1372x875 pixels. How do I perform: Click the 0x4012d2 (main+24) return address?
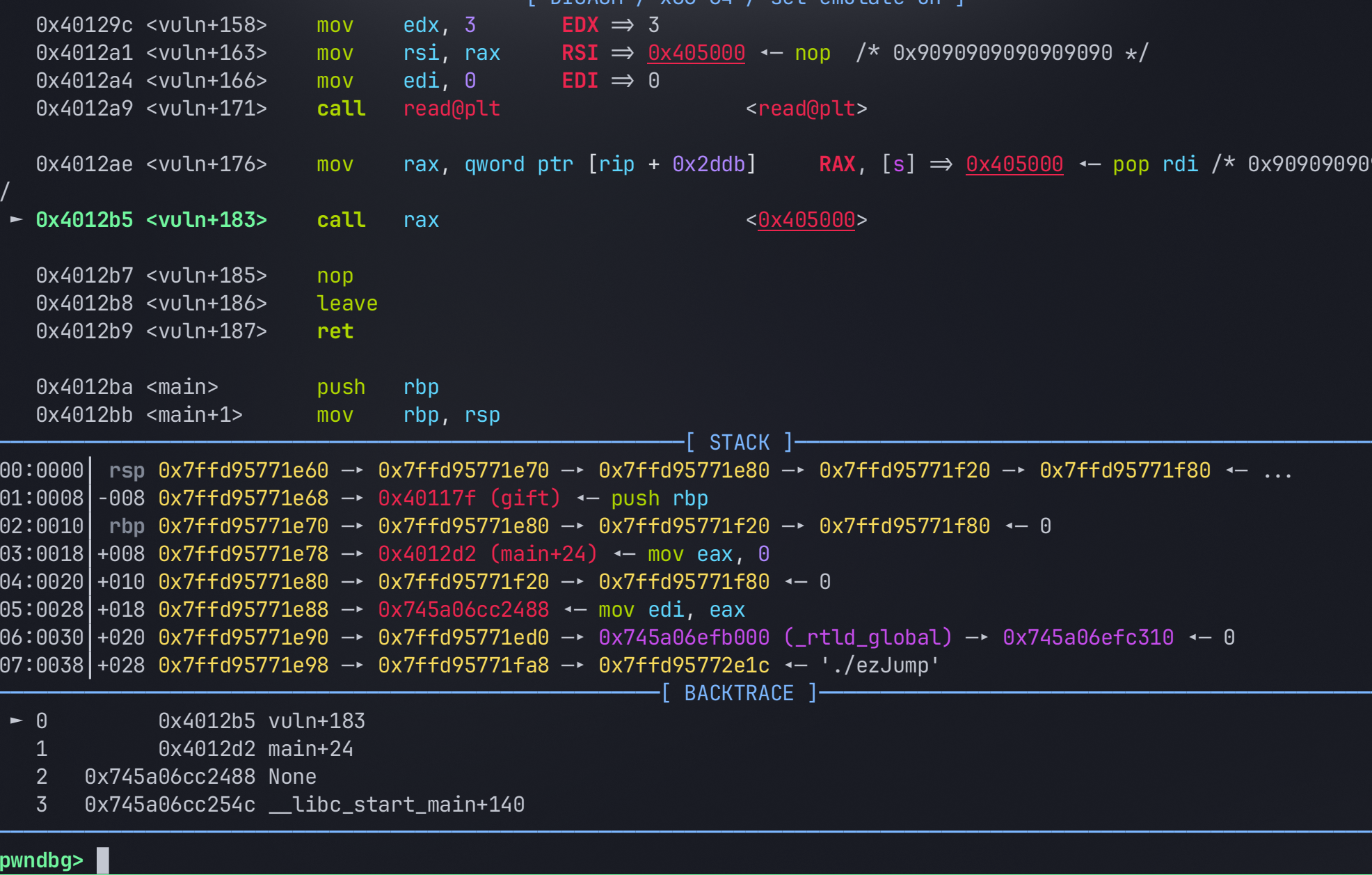pyautogui.click(x=487, y=554)
